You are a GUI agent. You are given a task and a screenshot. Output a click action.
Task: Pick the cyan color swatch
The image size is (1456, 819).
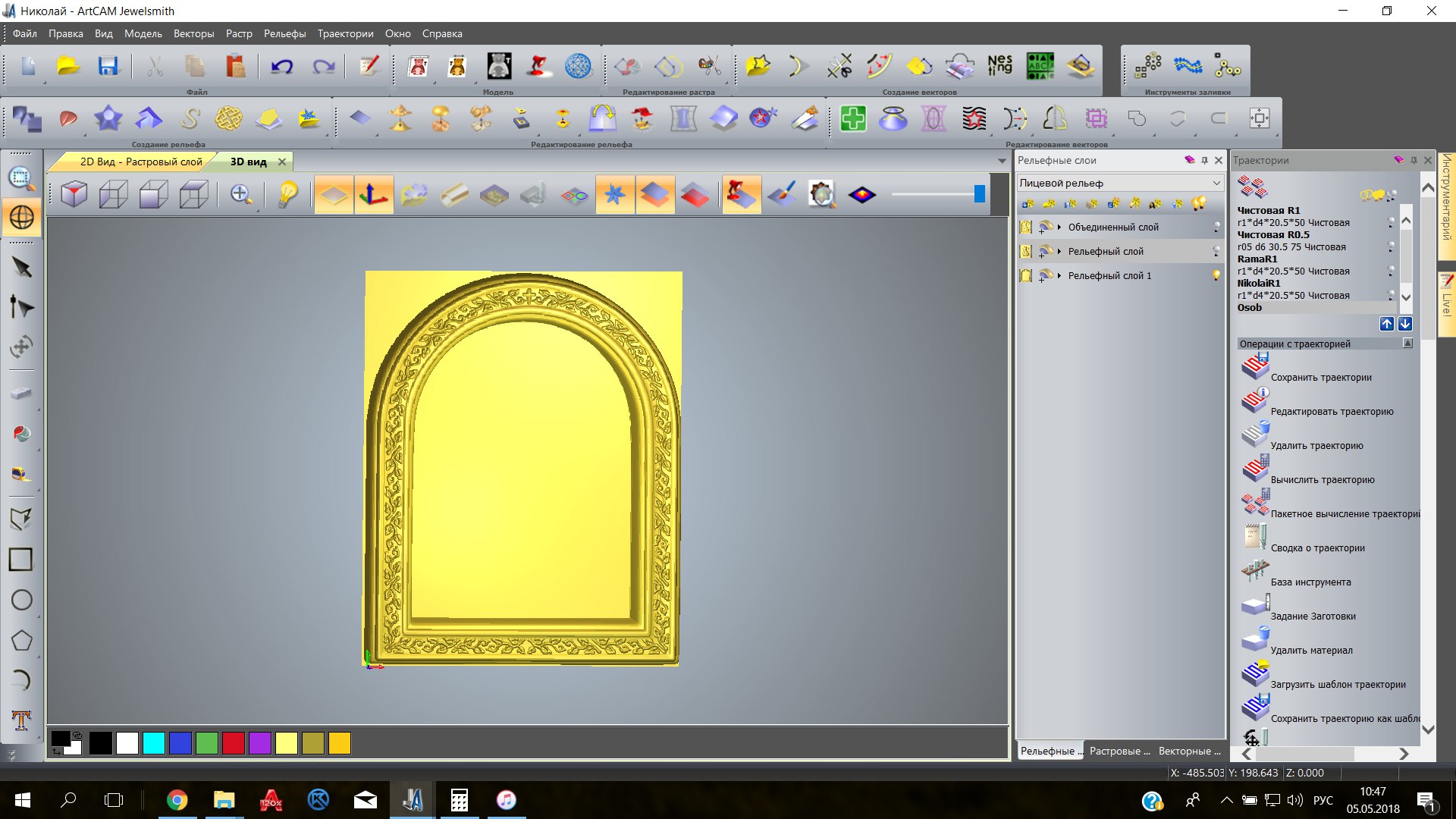coord(154,743)
